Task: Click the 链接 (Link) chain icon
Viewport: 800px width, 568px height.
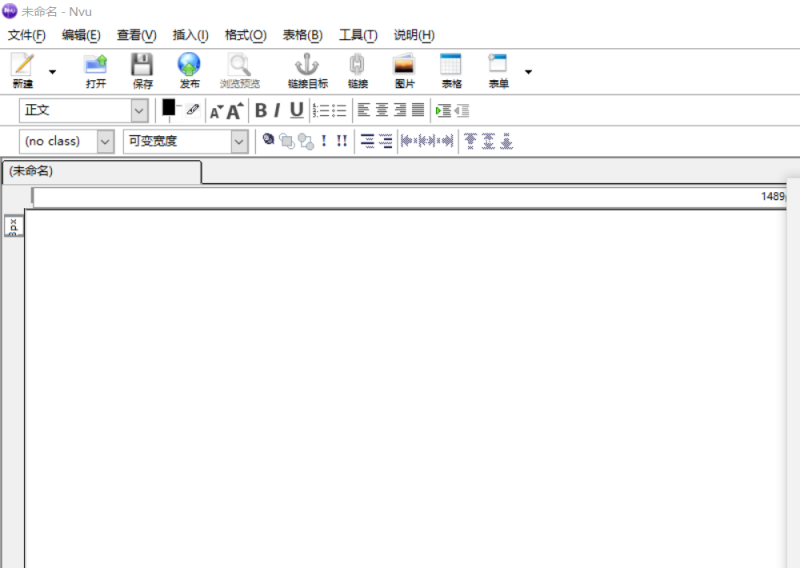Action: (x=357, y=67)
